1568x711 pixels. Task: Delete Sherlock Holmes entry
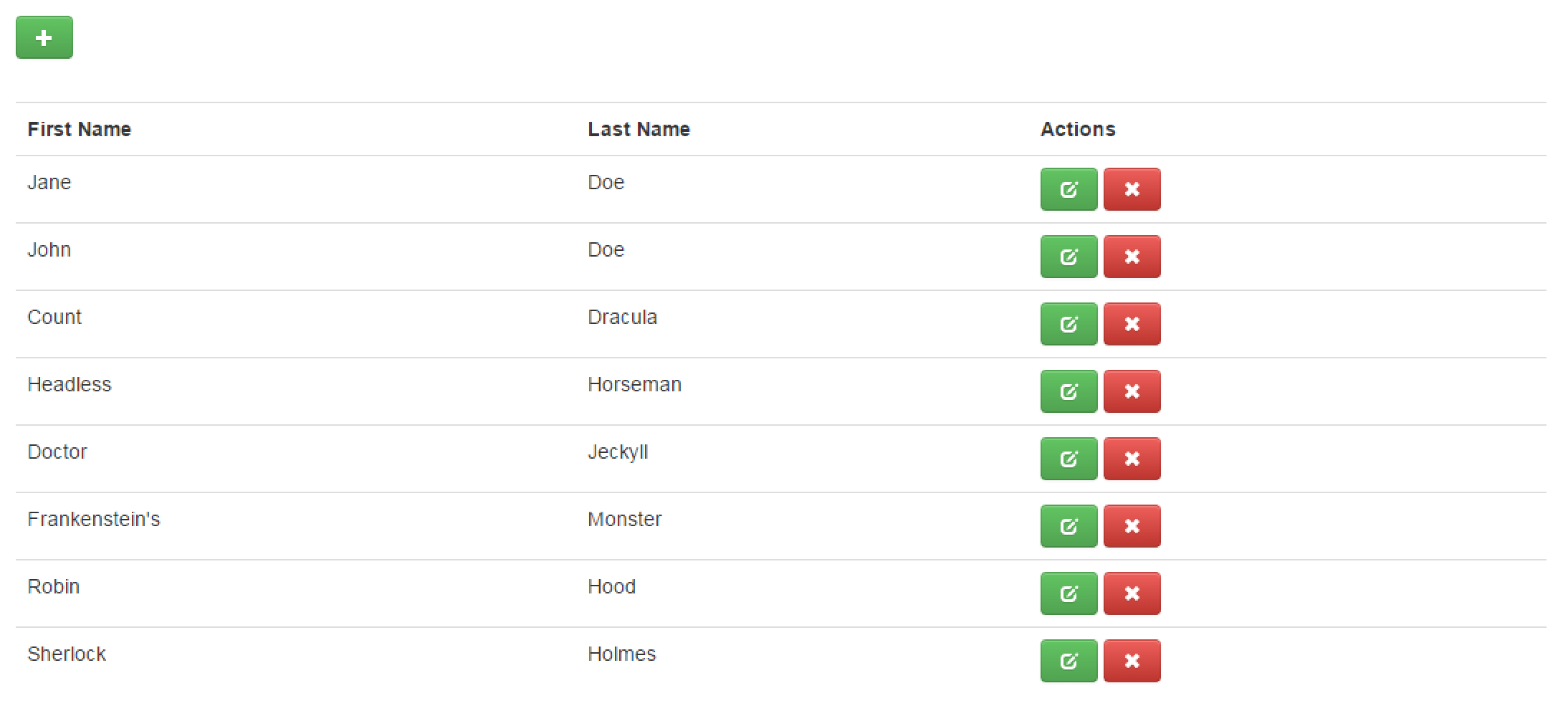pos(1132,661)
